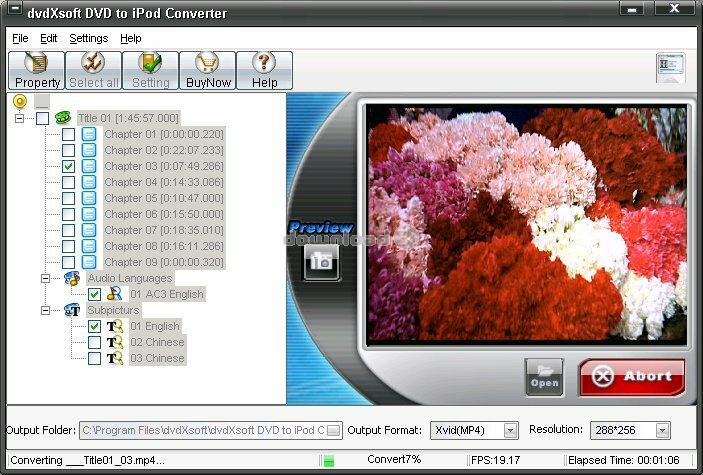
Task: Open the Setting toolbar button
Action: [x=151, y=70]
